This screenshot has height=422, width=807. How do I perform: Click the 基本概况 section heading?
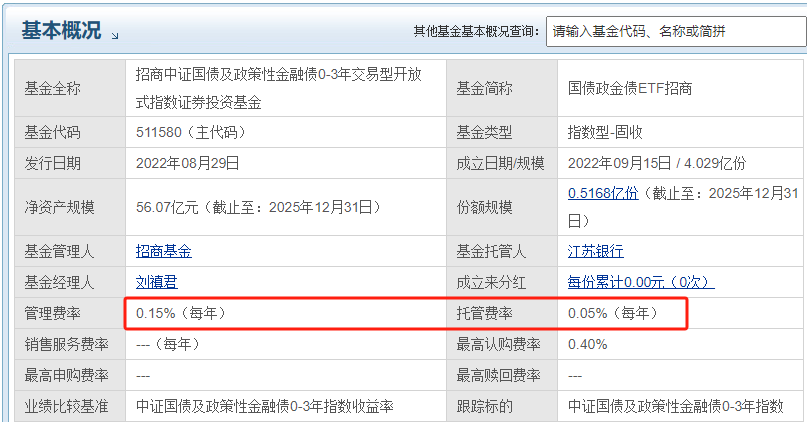pos(61,31)
